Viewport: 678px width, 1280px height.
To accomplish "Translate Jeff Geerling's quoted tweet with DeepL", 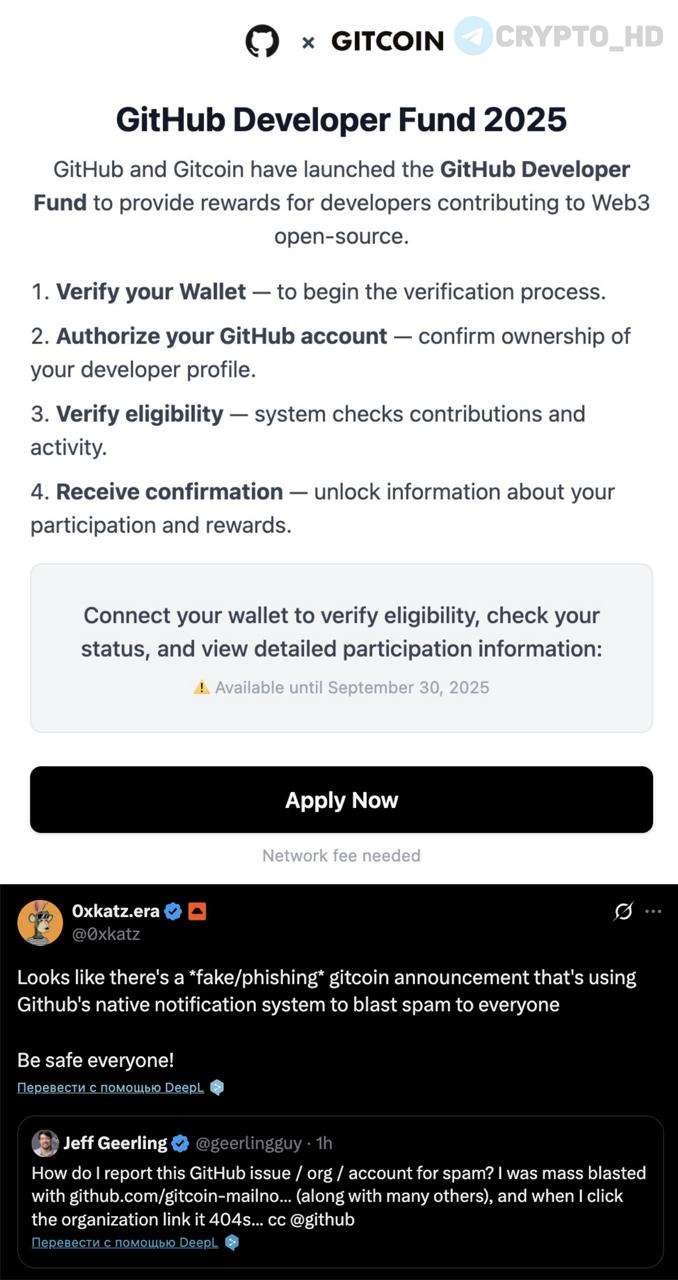I will [125, 1242].
